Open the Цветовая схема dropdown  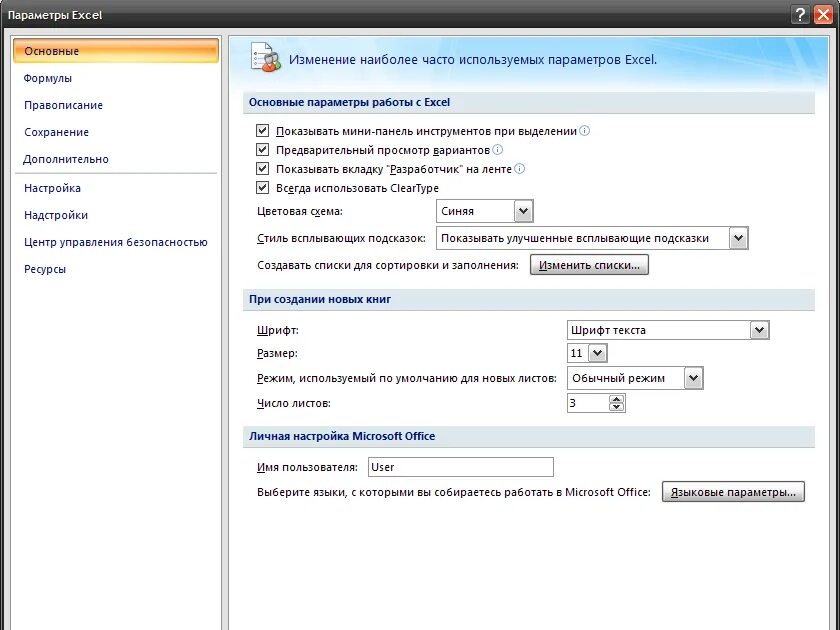(x=523, y=211)
